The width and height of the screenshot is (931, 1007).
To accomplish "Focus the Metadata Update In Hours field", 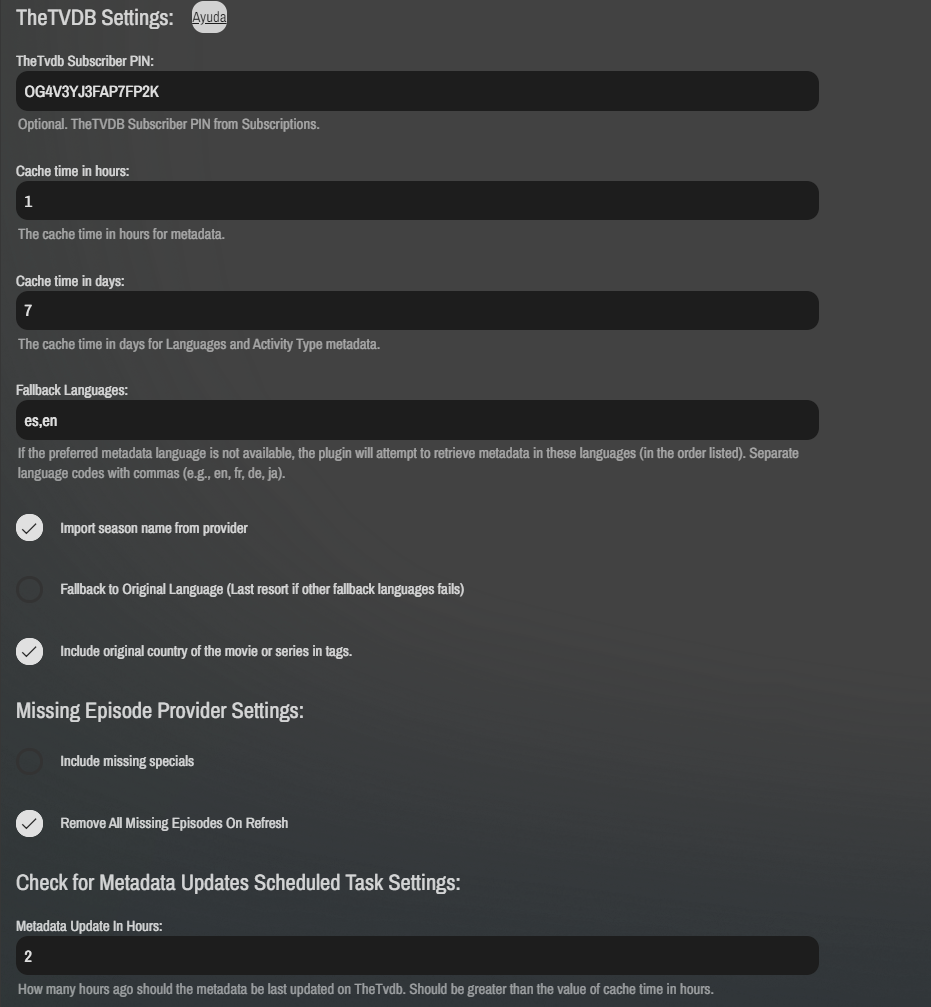I will click(417, 956).
